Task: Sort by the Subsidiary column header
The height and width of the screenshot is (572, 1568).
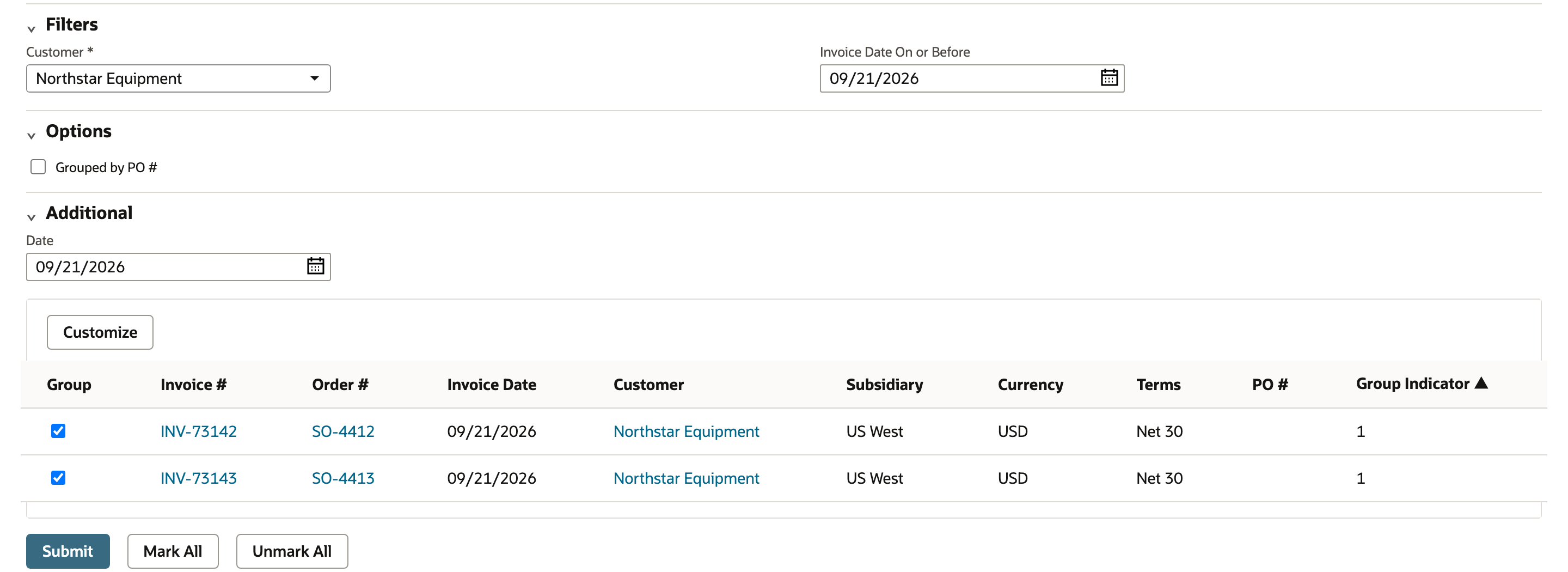Action: coord(884,385)
